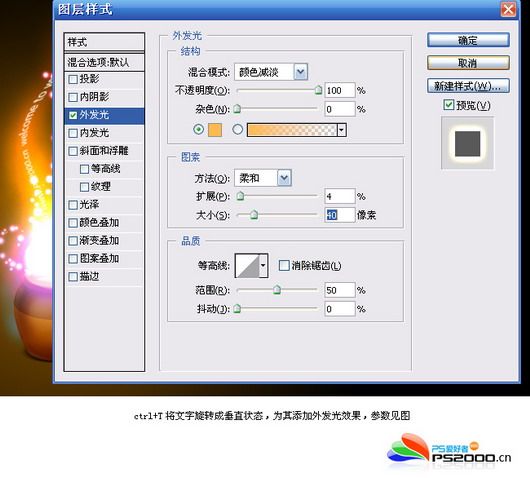Click the 不透明度 slider handle
530x478 pixels.
click(x=318, y=90)
